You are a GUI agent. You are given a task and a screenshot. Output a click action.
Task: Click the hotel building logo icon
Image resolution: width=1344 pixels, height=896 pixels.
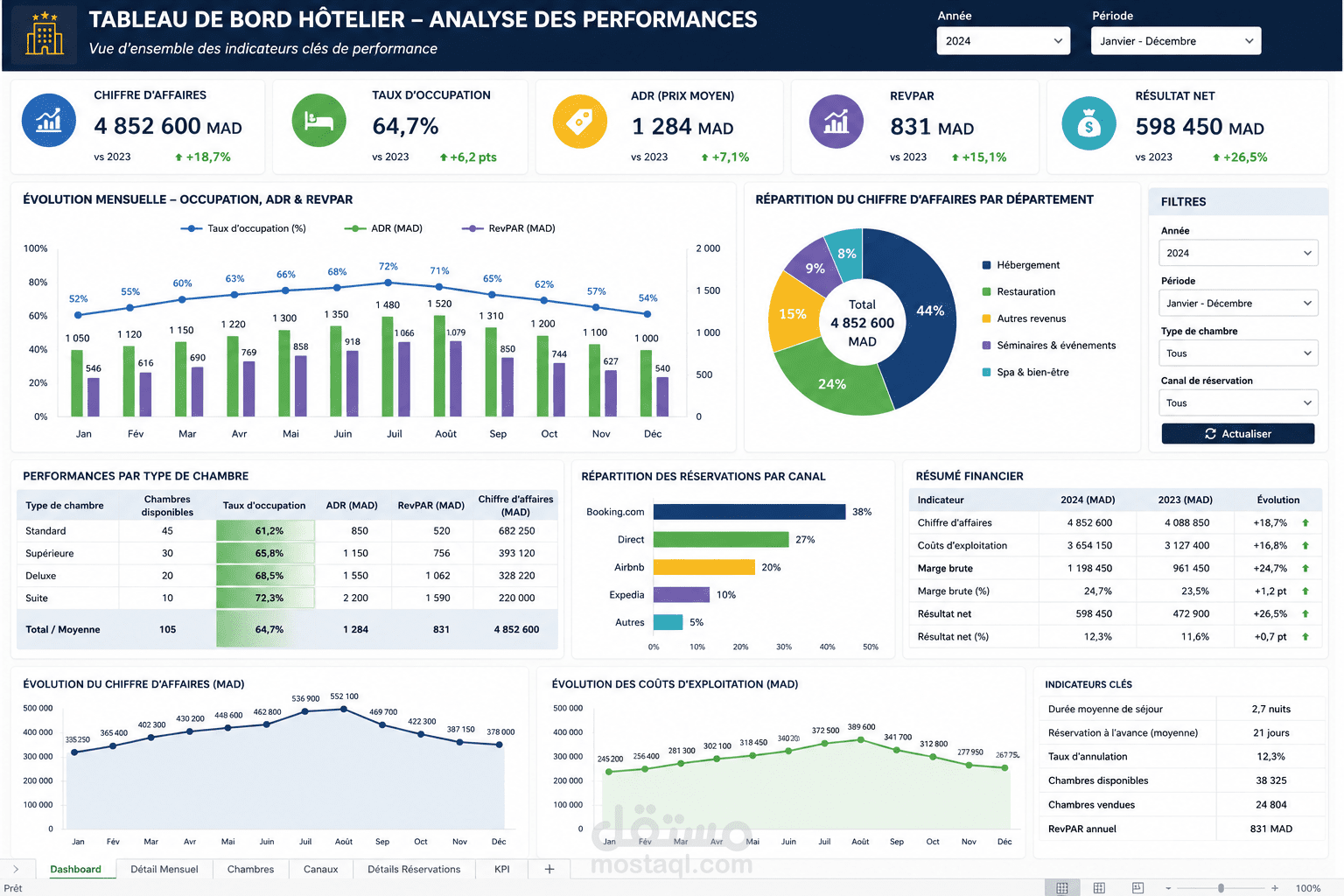tap(45, 35)
